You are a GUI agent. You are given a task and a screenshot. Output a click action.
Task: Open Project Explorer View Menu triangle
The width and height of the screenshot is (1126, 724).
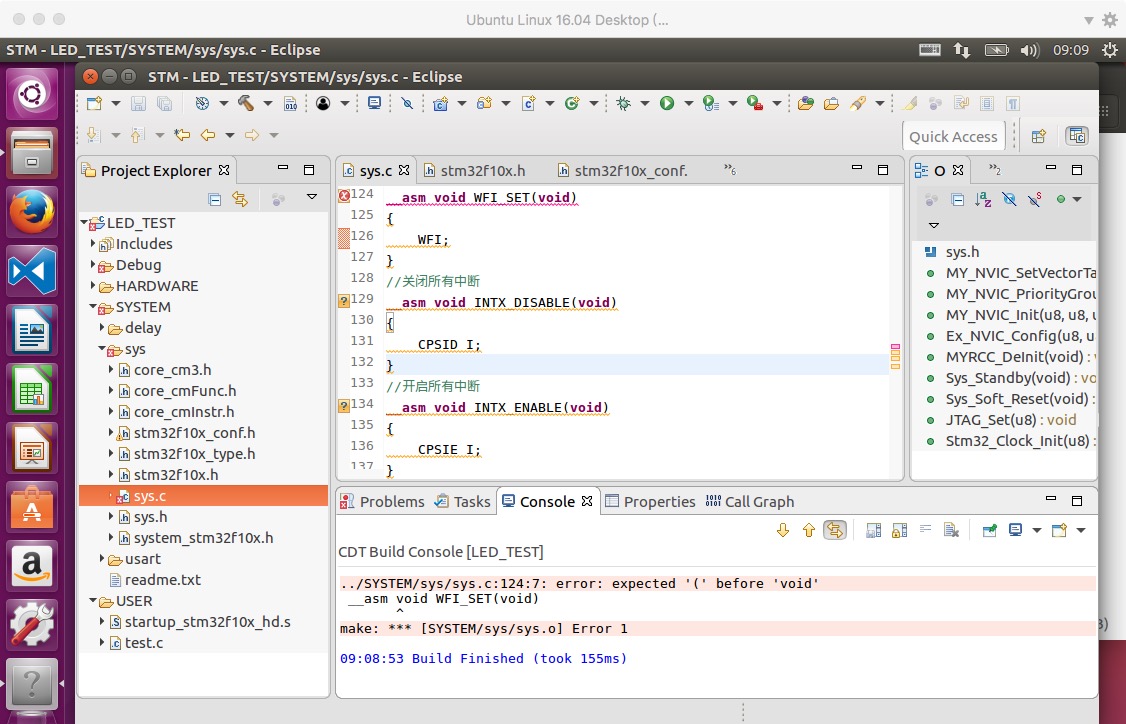tap(312, 197)
